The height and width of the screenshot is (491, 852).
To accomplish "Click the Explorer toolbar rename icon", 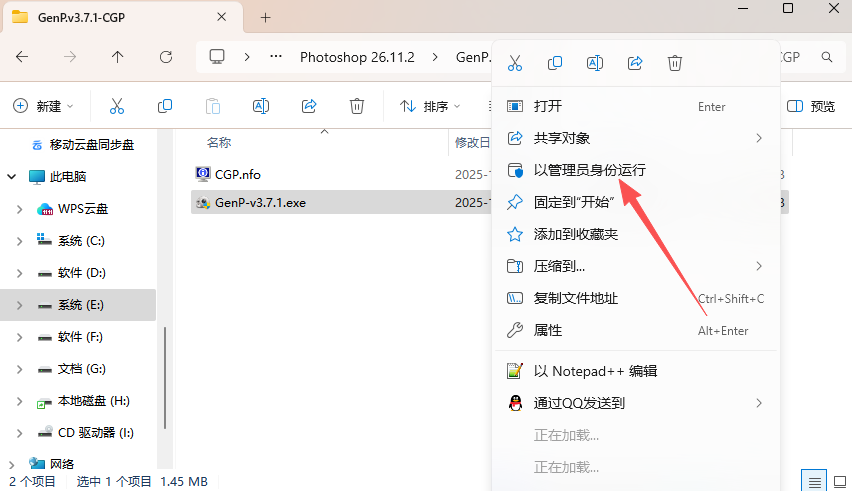I will pos(261,106).
